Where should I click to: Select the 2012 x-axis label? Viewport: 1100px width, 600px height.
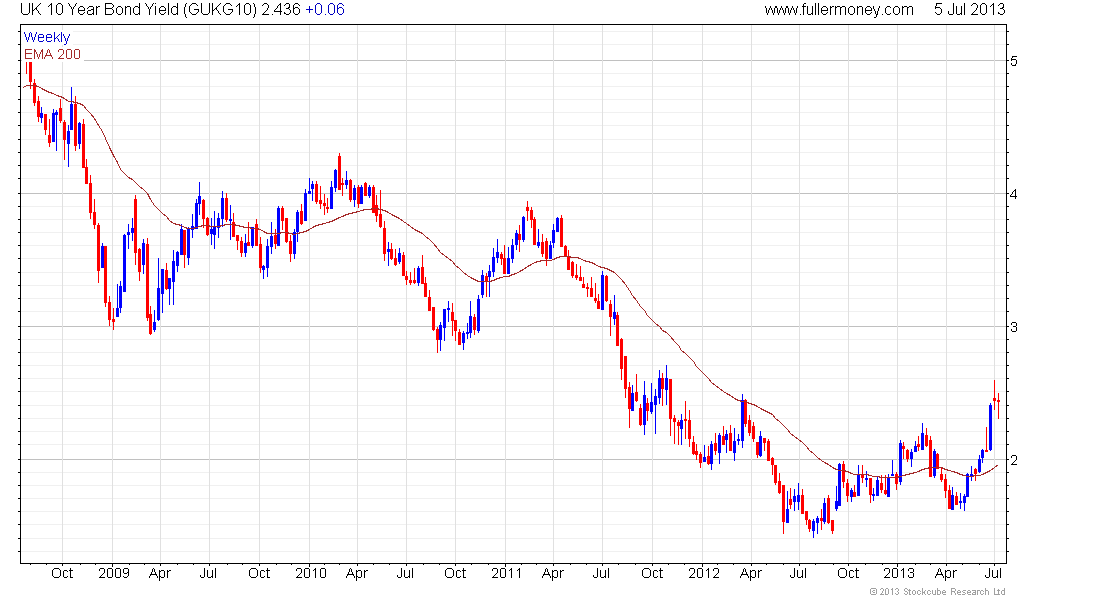704,573
